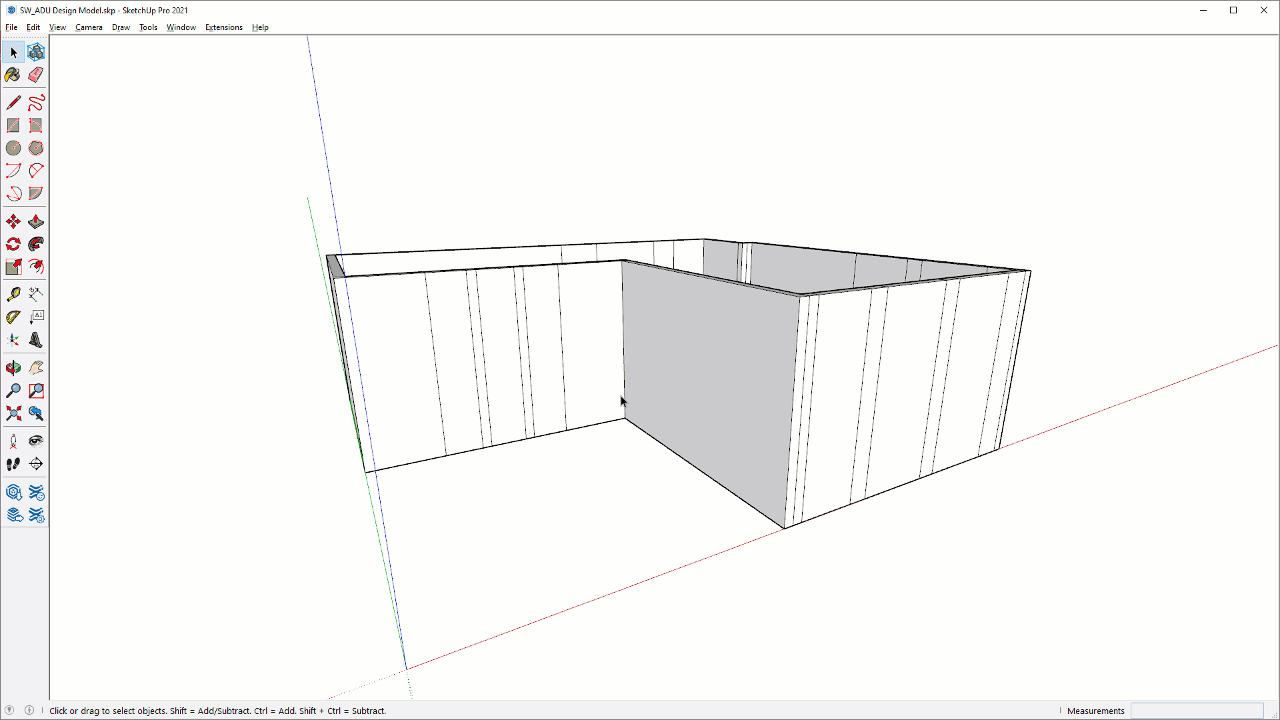Screen dimensions: 1280x720
Task: Choose the Orbit tool
Action: [x=13, y=368]
